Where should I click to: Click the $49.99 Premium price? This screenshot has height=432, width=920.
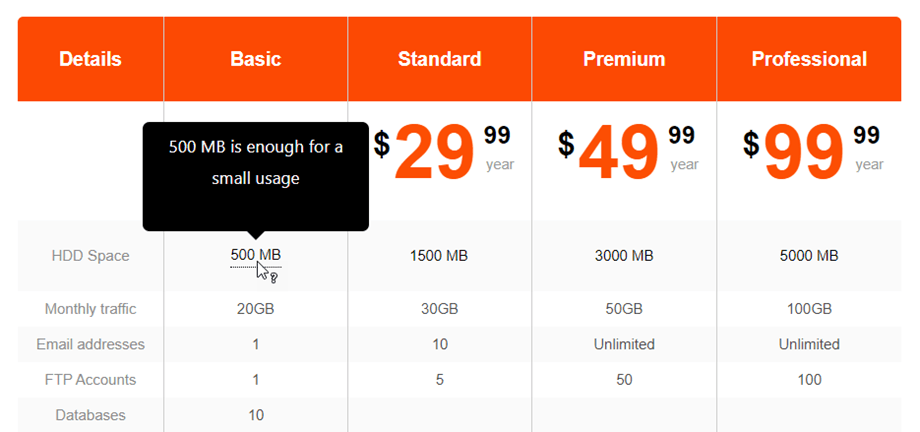(x=620, y=152)
